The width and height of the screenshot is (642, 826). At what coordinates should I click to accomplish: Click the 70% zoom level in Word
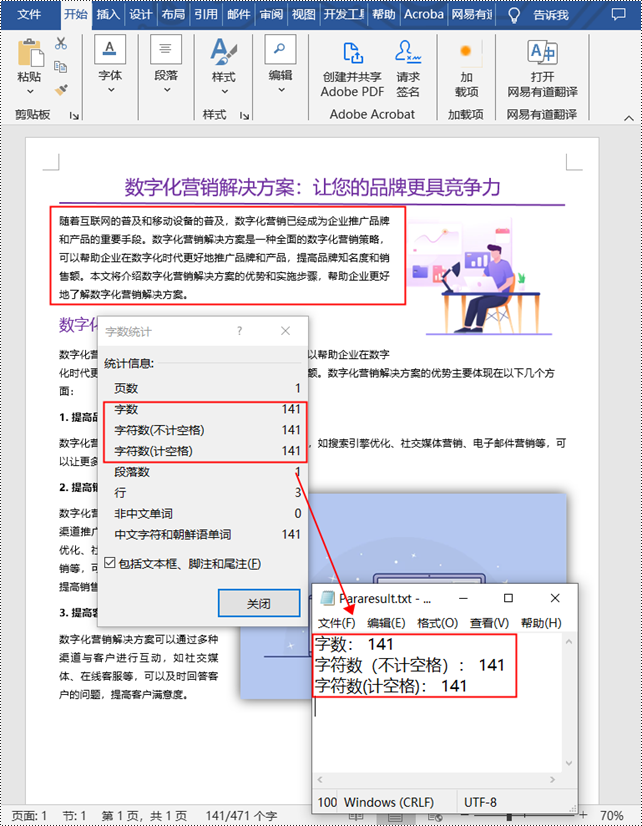[611, 816]
